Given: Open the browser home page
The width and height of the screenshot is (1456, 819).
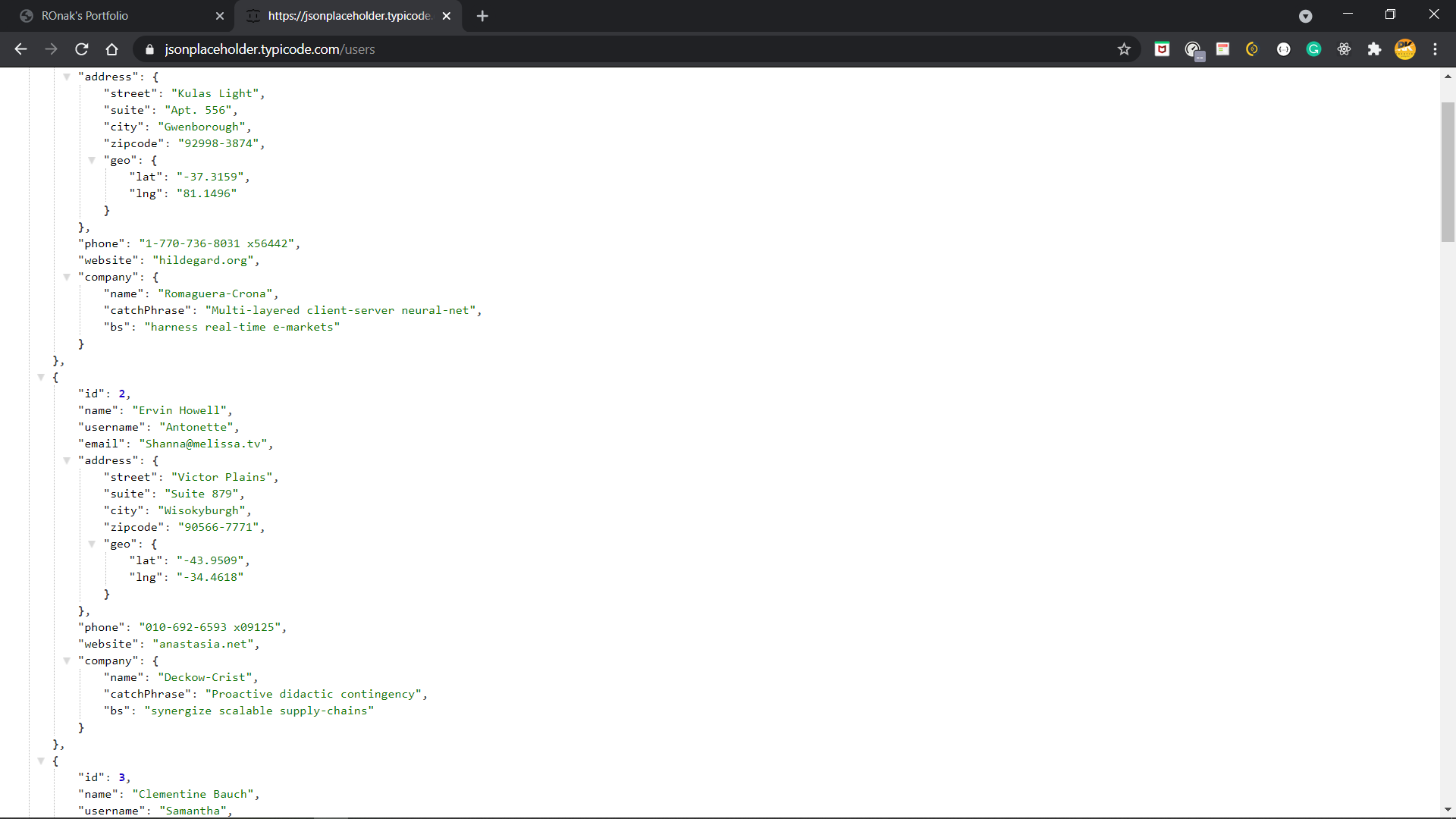Looking at the screenshot, I should coord(112,49).
